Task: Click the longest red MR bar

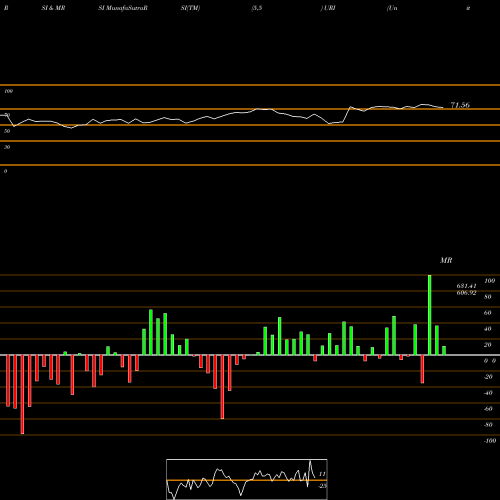Action: point(22,394)
